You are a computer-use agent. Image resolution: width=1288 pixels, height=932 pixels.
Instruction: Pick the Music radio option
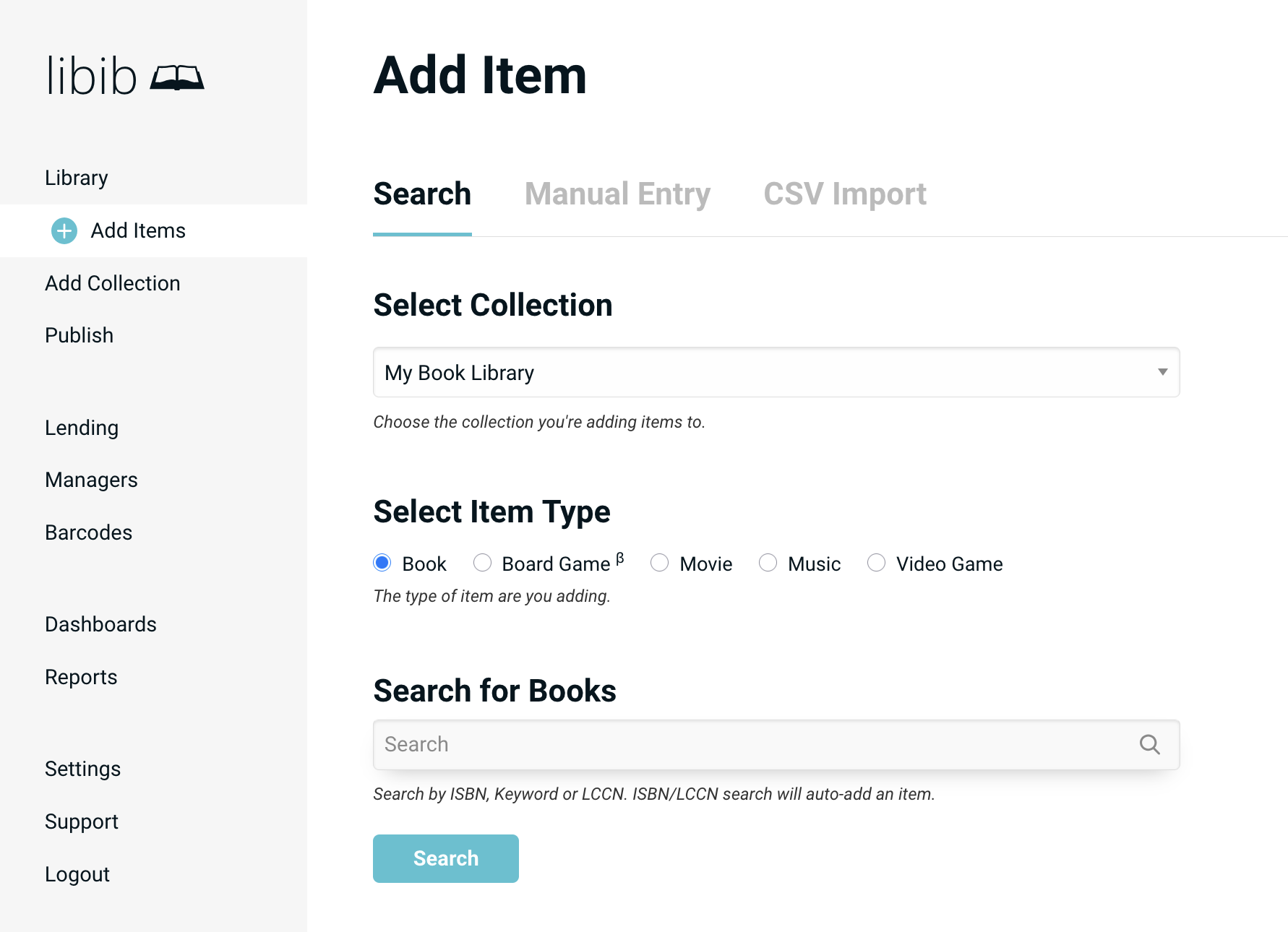(x=768, y=563)
